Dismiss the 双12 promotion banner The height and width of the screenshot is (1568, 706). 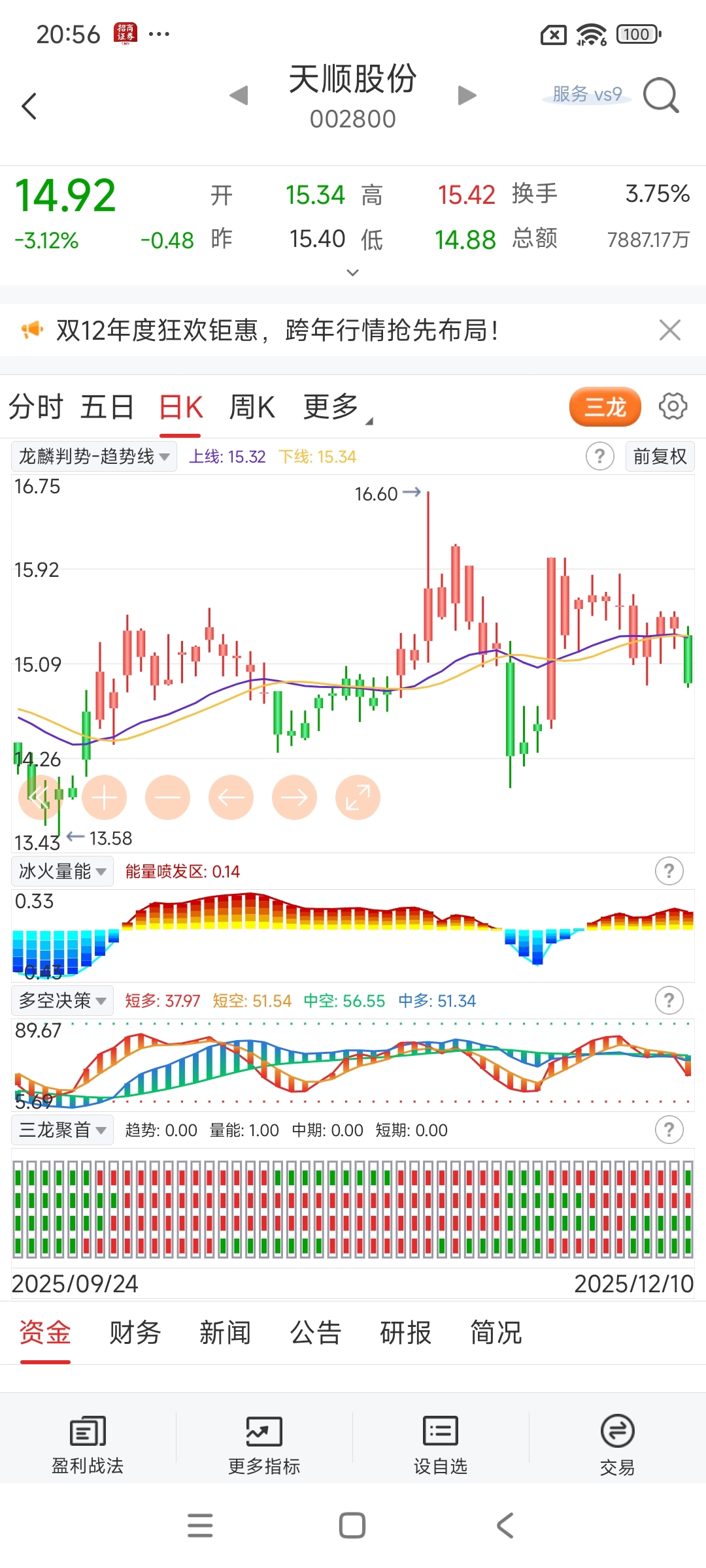tap(670, 330)
